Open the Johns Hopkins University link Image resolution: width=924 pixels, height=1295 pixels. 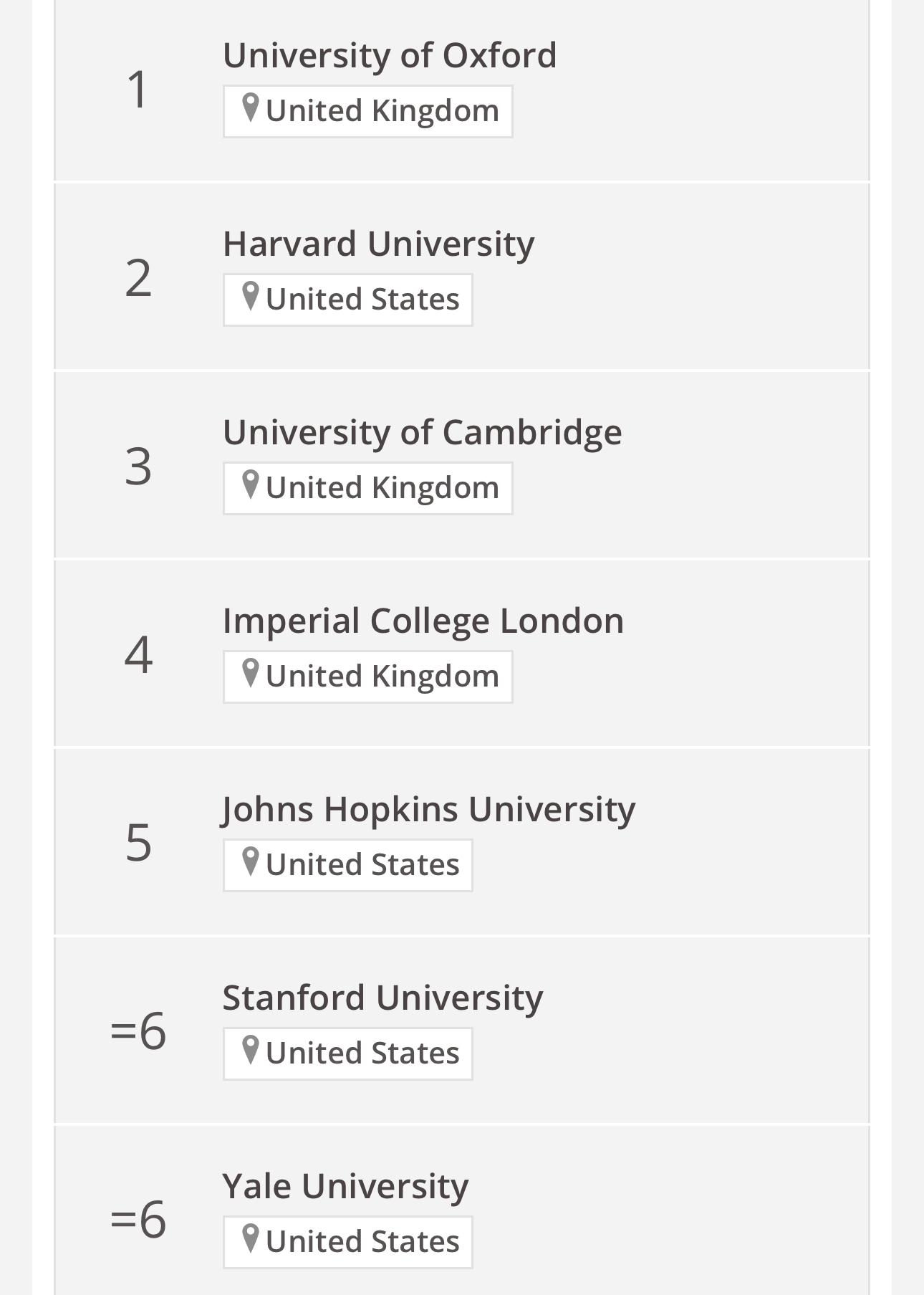click(428, 809)
